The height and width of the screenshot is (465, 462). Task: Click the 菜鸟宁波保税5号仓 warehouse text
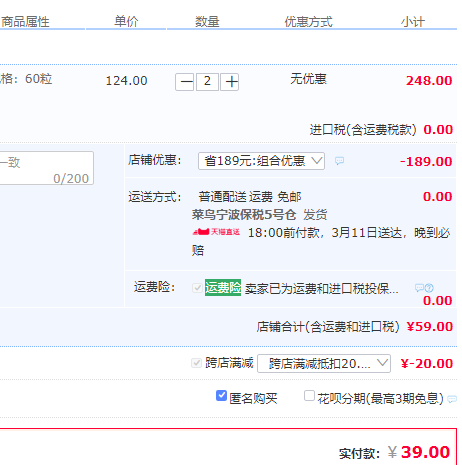pos(244,215)
